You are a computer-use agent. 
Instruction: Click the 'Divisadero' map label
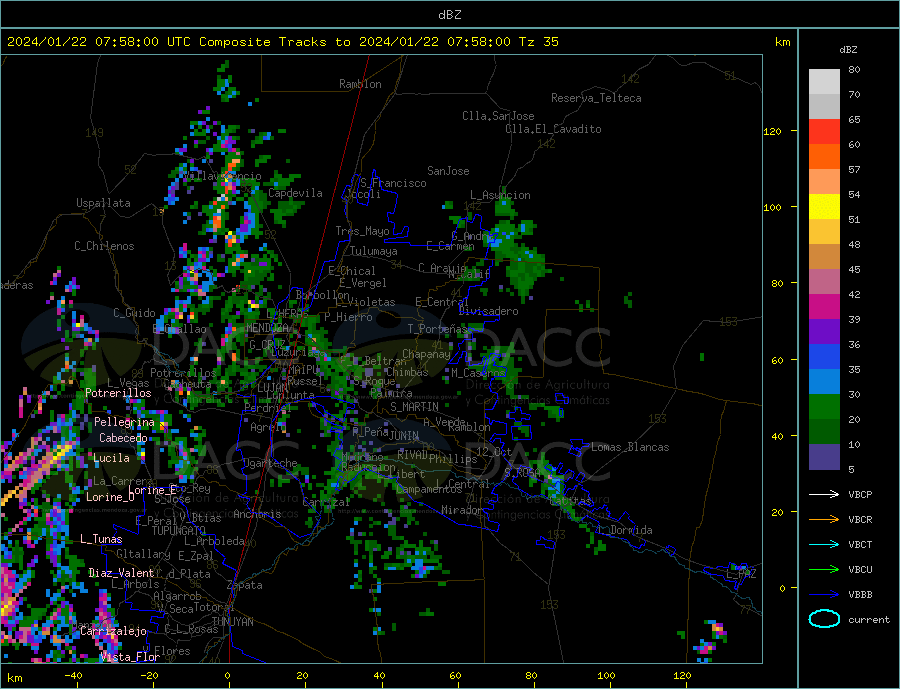(488, 311)
